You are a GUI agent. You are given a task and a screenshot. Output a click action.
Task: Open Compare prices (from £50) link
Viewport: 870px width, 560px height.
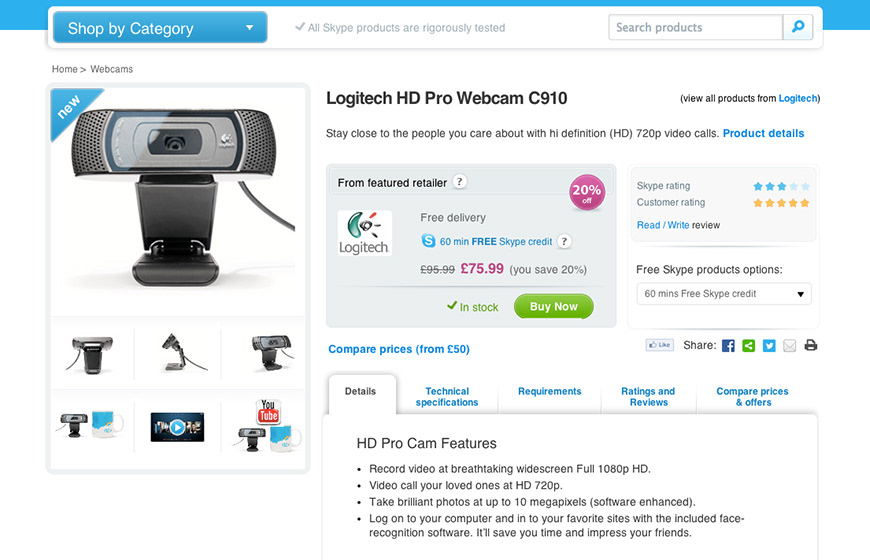[399, 349]
